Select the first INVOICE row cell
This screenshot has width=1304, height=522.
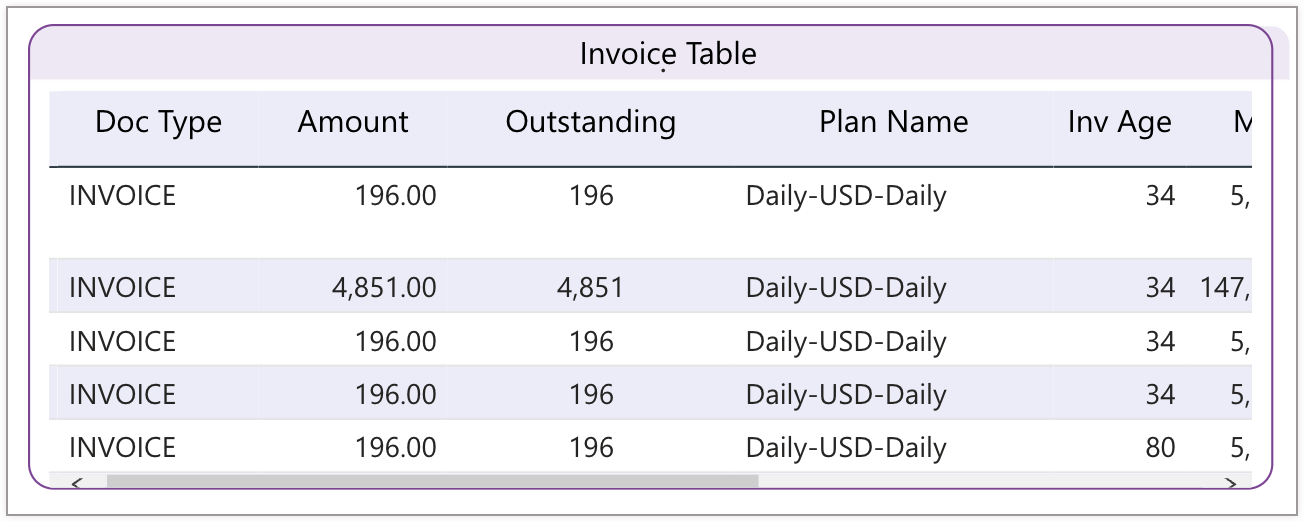pyautogui.click(x=122, y=195)
